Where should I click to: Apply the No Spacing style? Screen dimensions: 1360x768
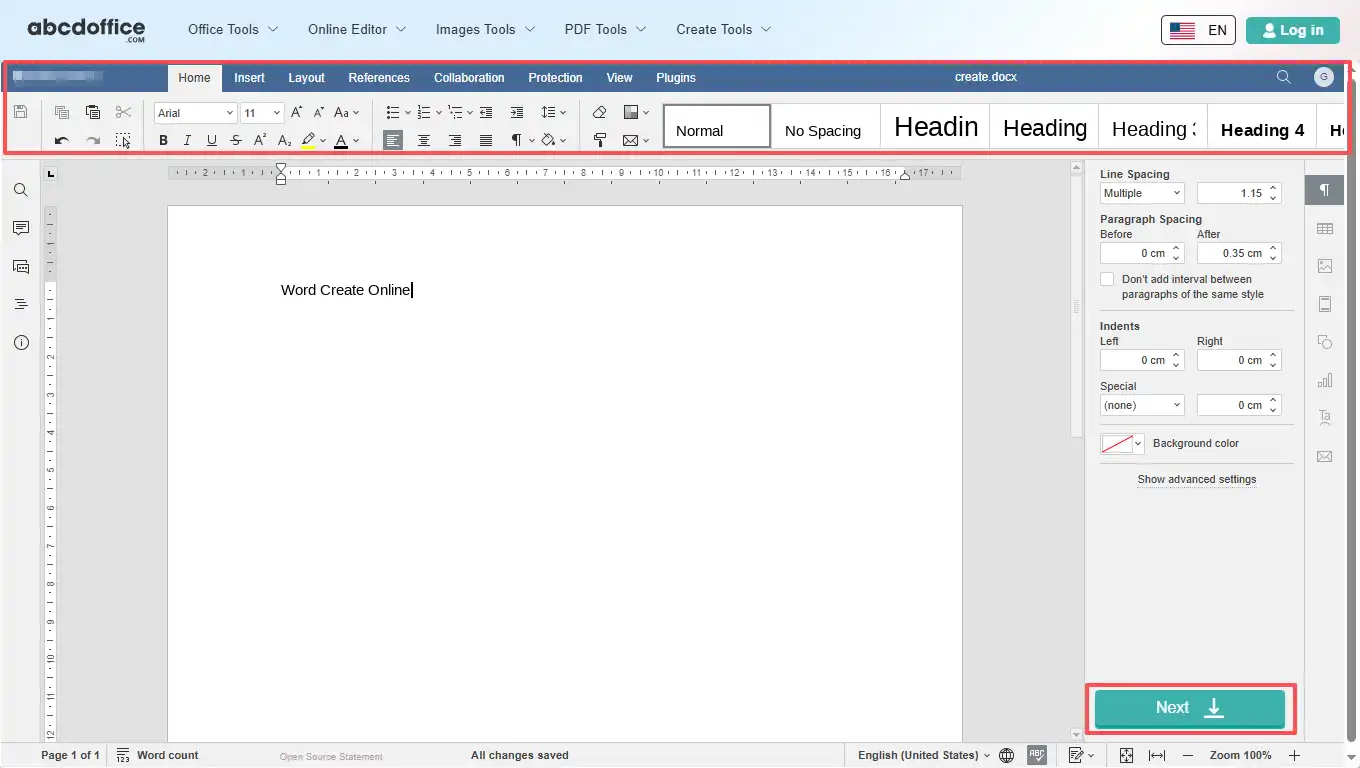[x=825, y=126]
